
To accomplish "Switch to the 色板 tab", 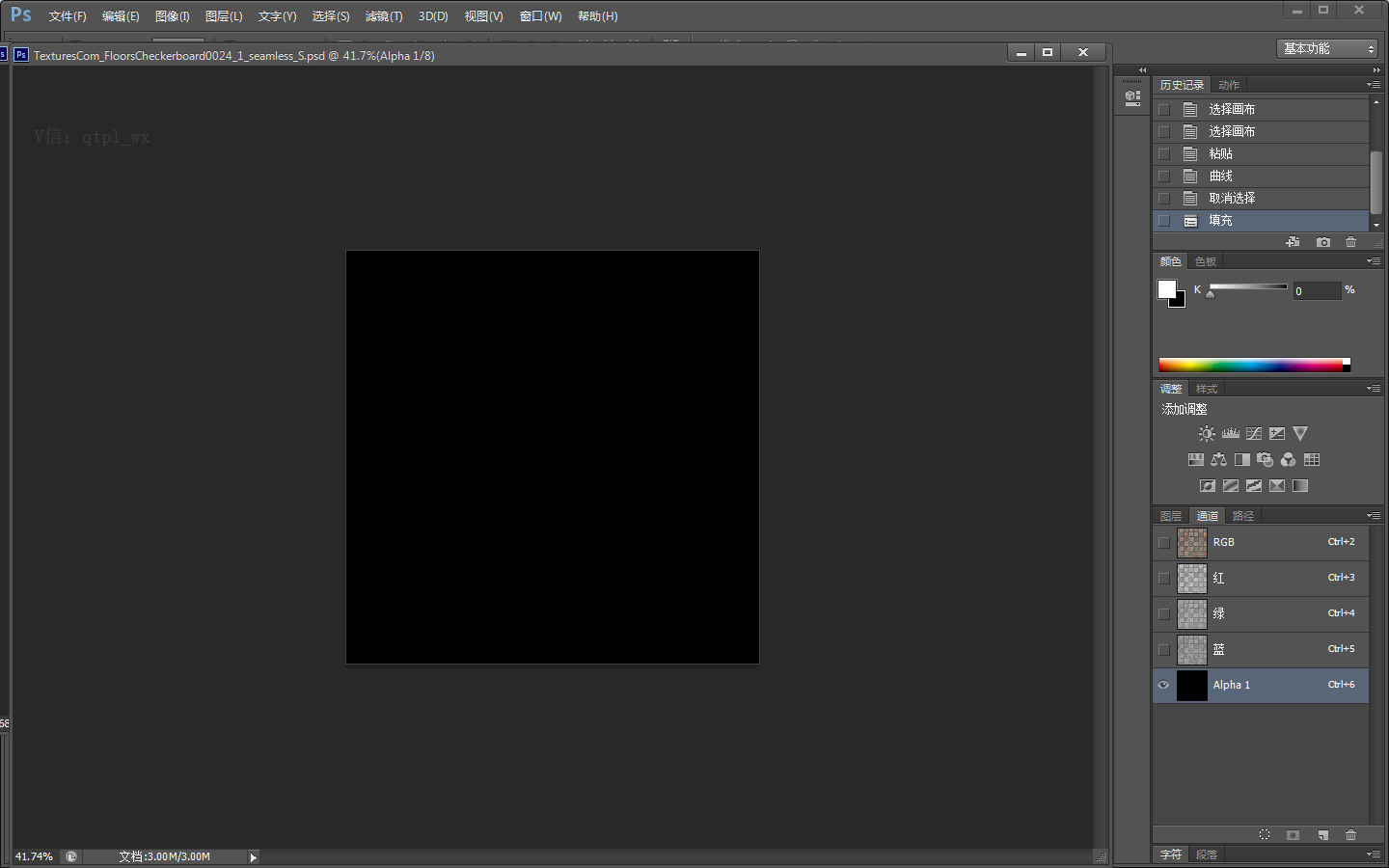I will (x=1206, y=261).
